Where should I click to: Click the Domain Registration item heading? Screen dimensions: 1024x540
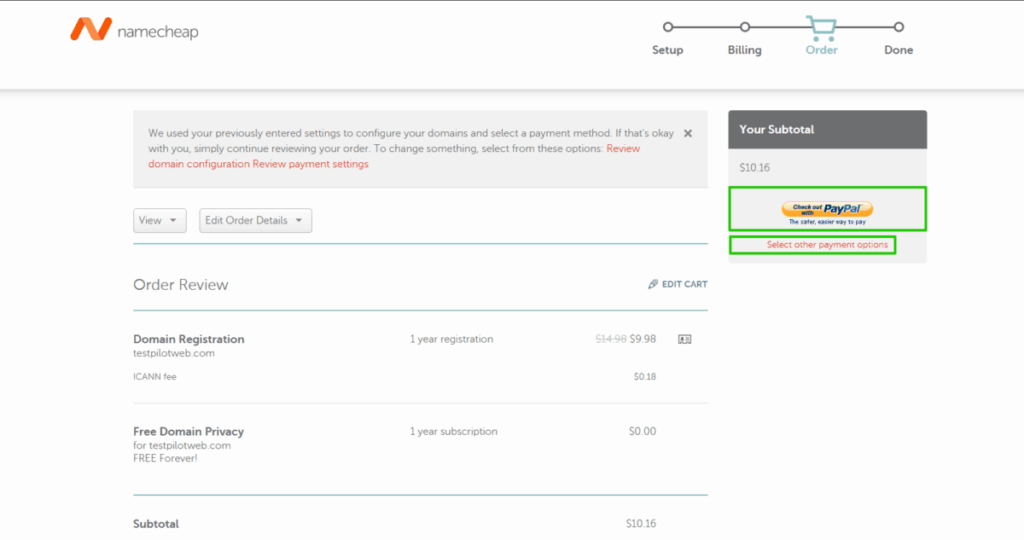point(188,339)
